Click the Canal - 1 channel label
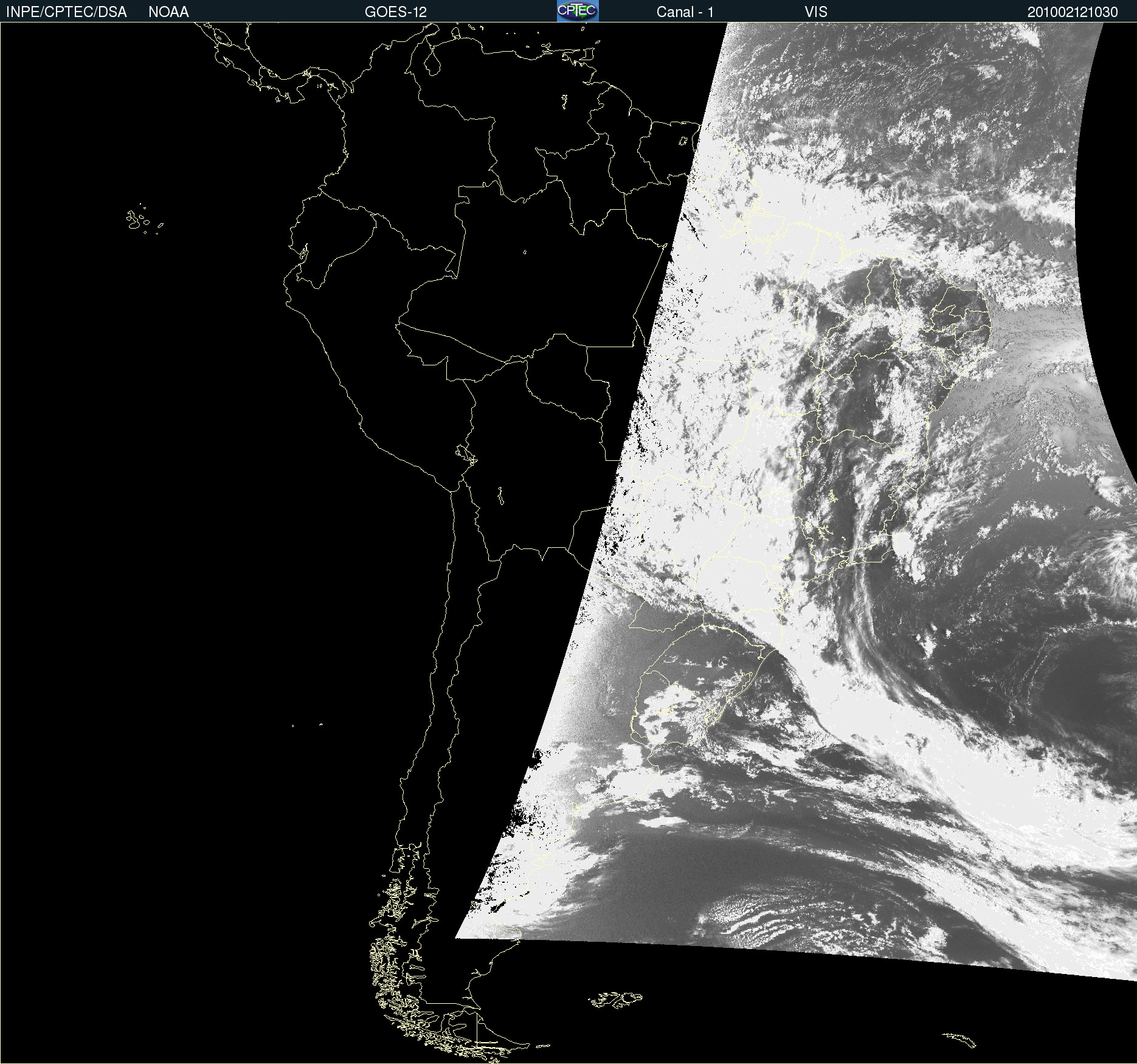 pyautogui.click(x=685, y=12)
